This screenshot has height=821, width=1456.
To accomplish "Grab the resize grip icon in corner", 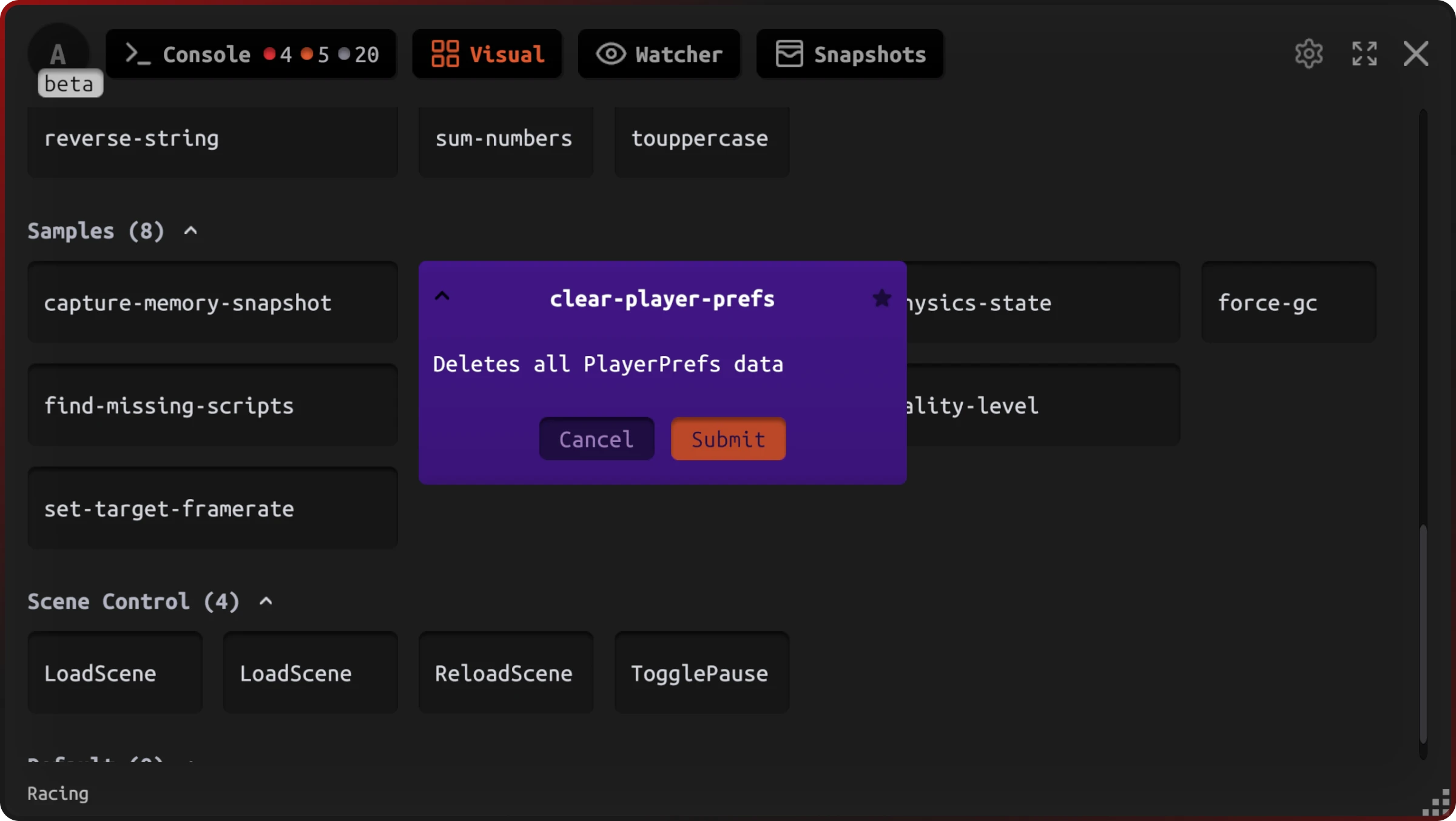I will tap(1436, 803).
